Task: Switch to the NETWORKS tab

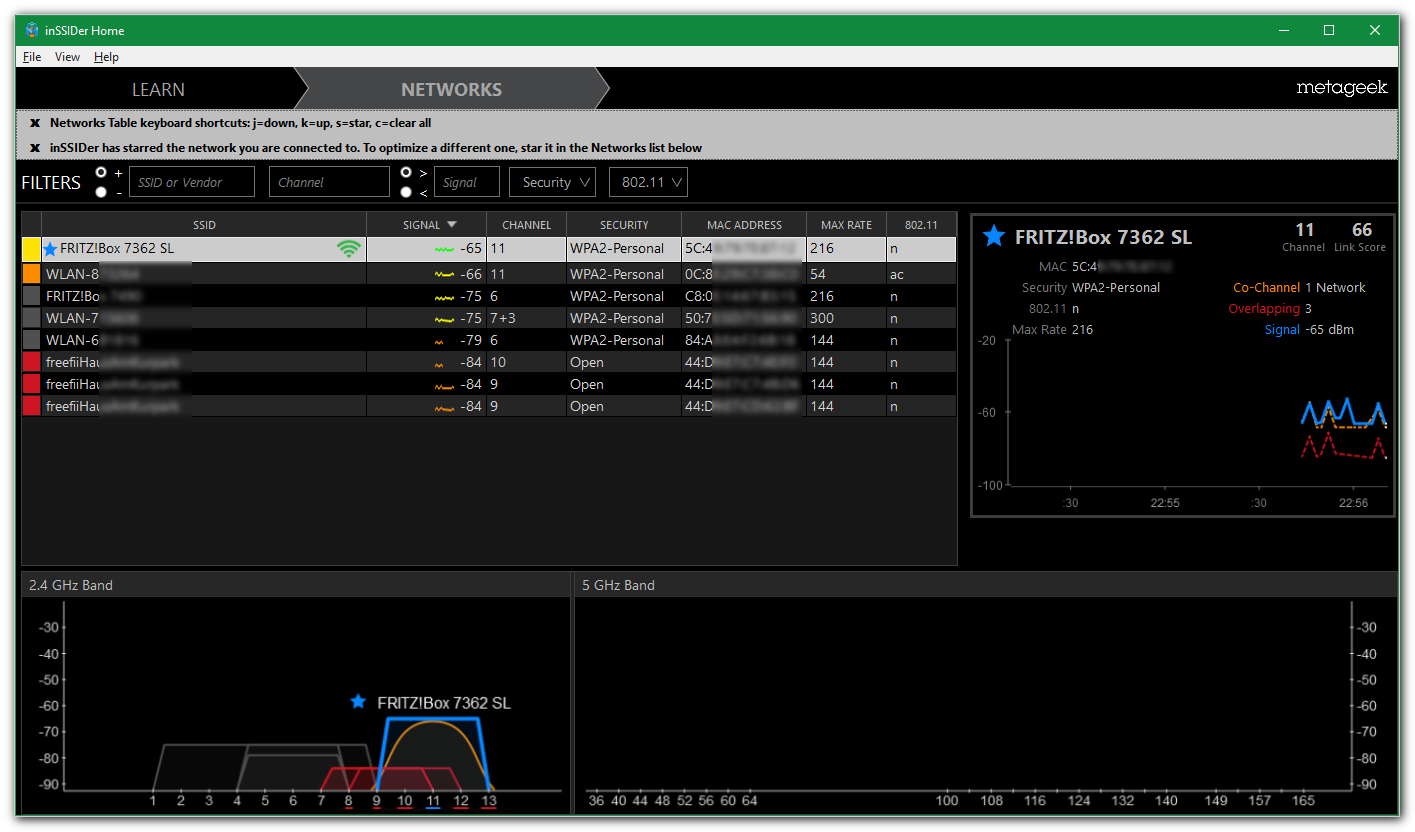Action: coord(452,89)
